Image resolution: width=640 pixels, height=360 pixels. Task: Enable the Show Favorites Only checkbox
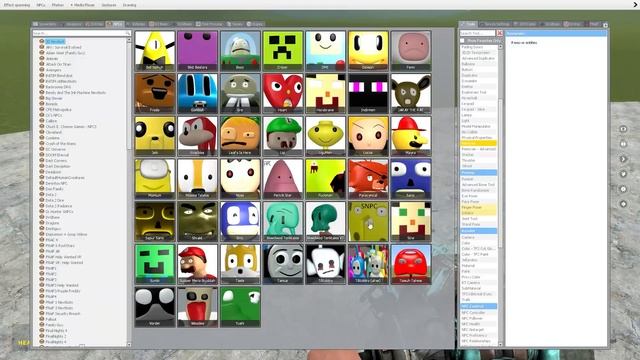coord(462,41)
